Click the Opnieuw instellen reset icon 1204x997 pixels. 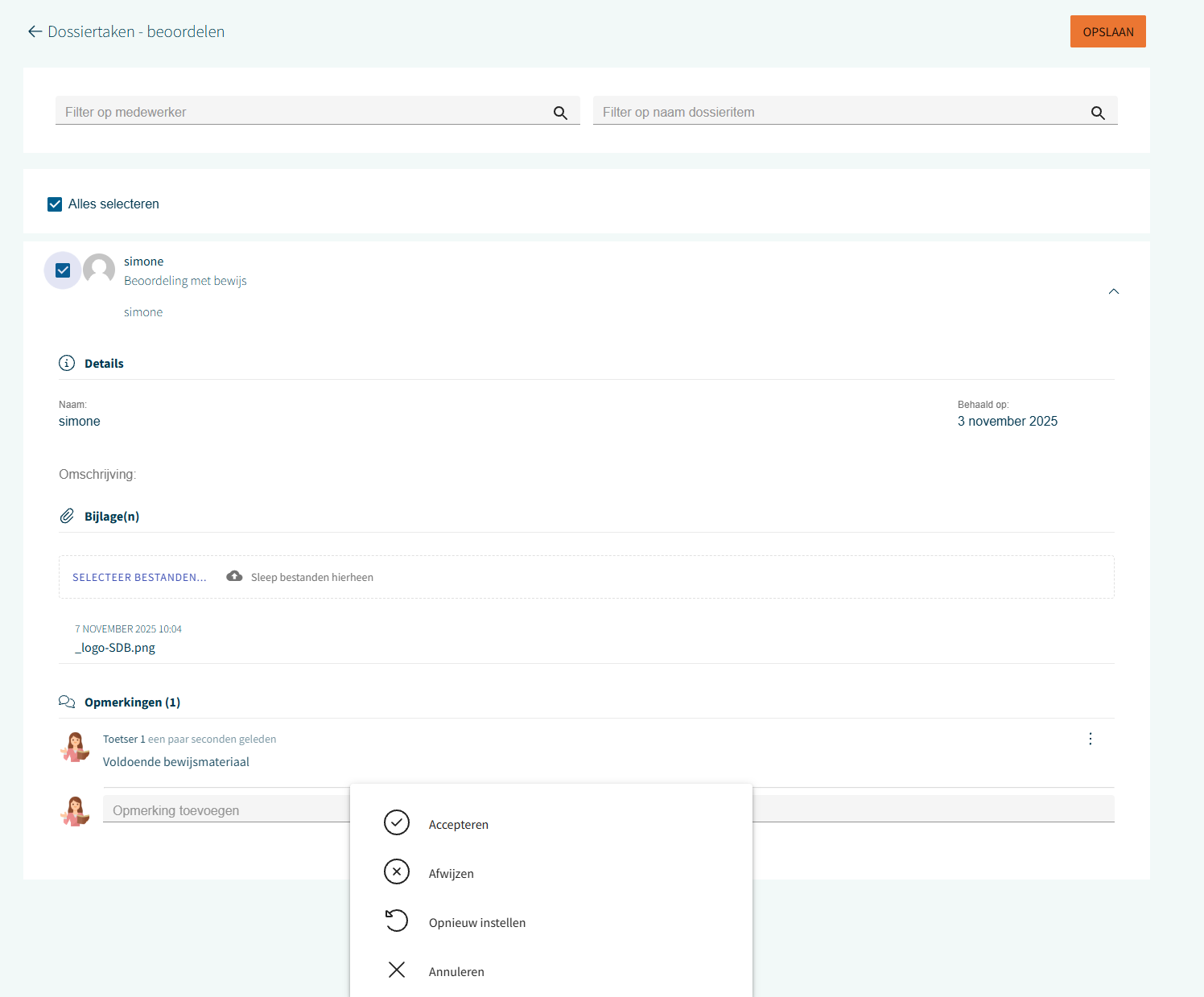[x=397, y=921]
